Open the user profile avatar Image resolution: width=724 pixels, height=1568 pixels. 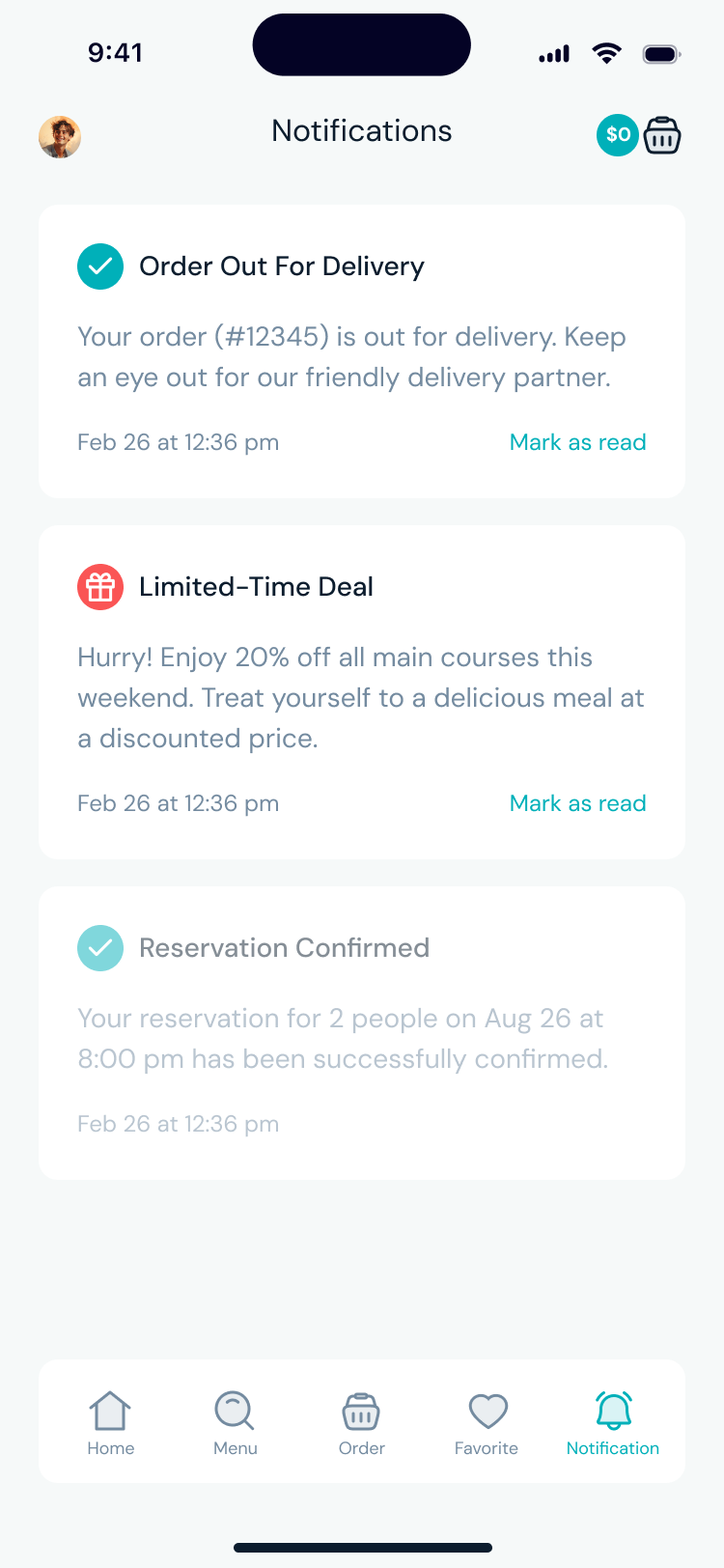60,137
